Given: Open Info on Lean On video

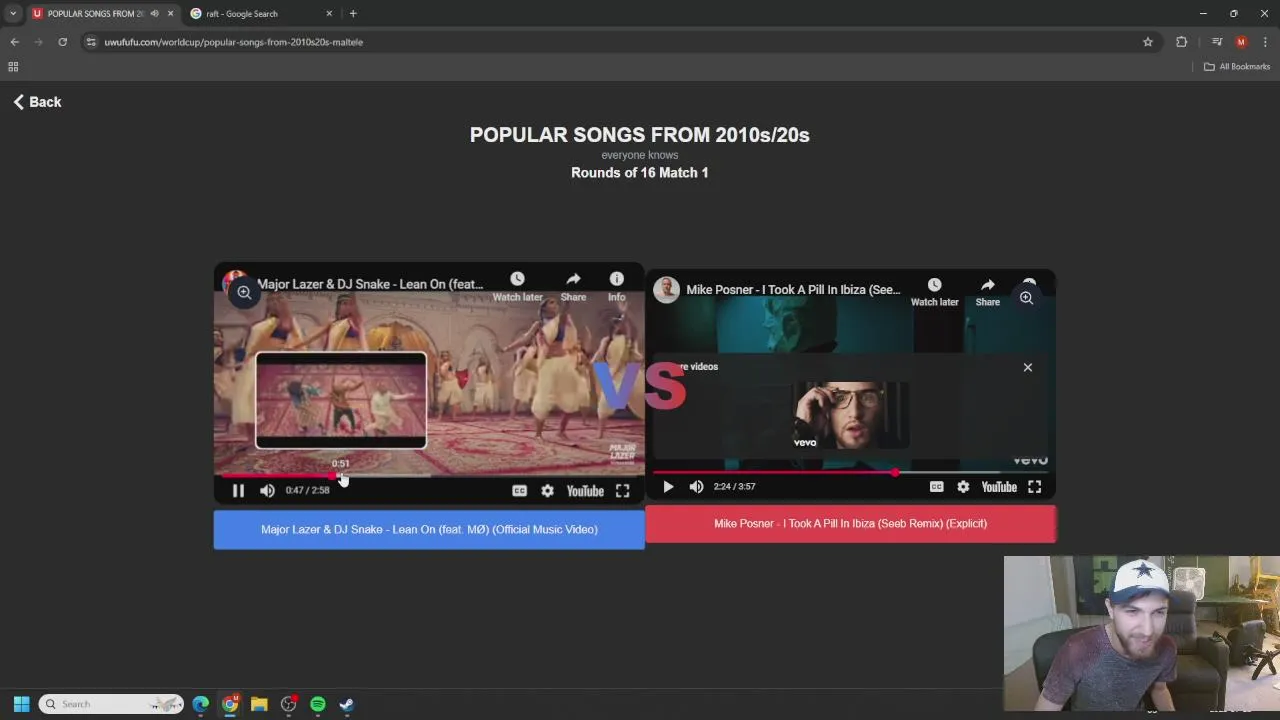Looking at the screenshot, I should 617,286.
